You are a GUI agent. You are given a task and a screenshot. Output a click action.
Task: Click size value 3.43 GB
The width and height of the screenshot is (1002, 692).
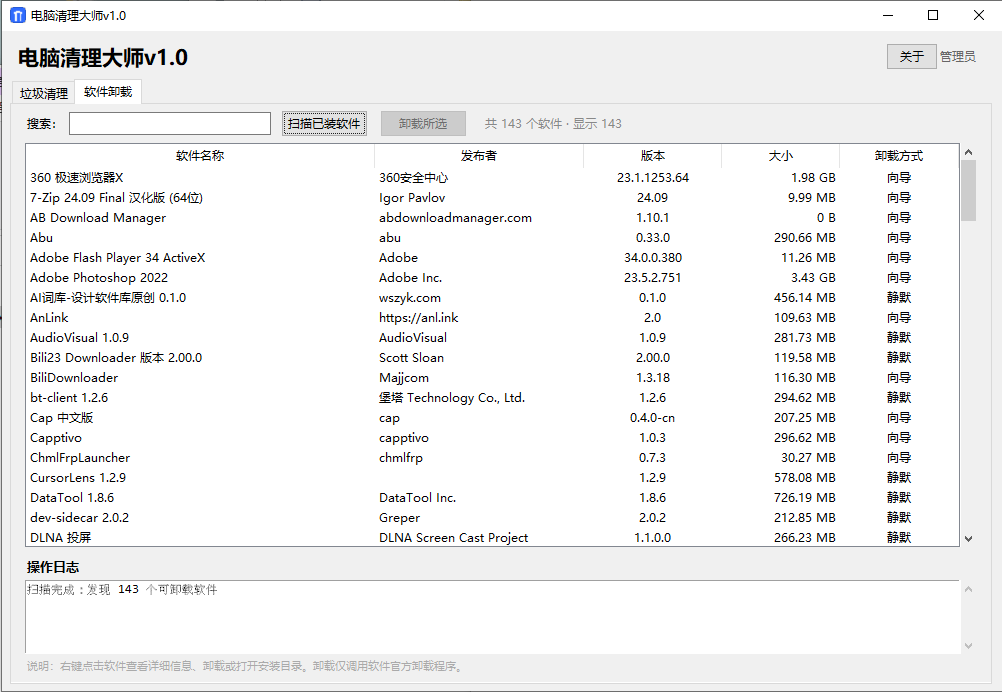point(813,277)
